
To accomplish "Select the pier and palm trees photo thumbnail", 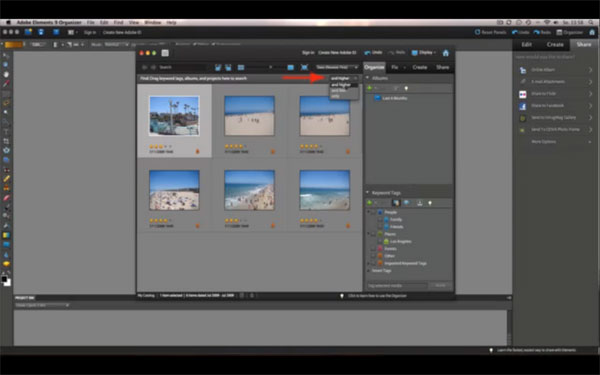I will click(x=174, y=116).
